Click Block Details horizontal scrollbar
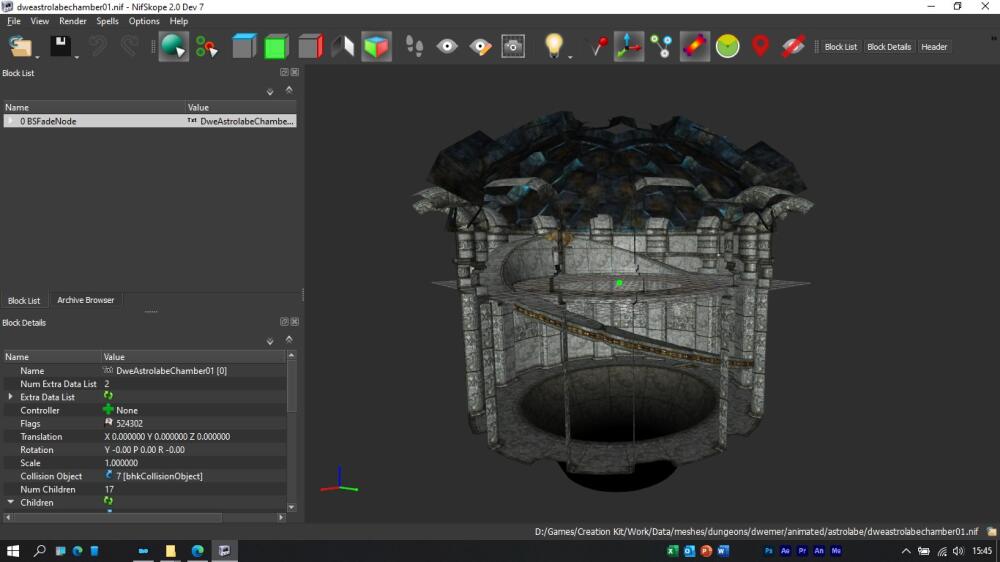1000x562 pixels. pyautogui.click(x=116, y=517)
